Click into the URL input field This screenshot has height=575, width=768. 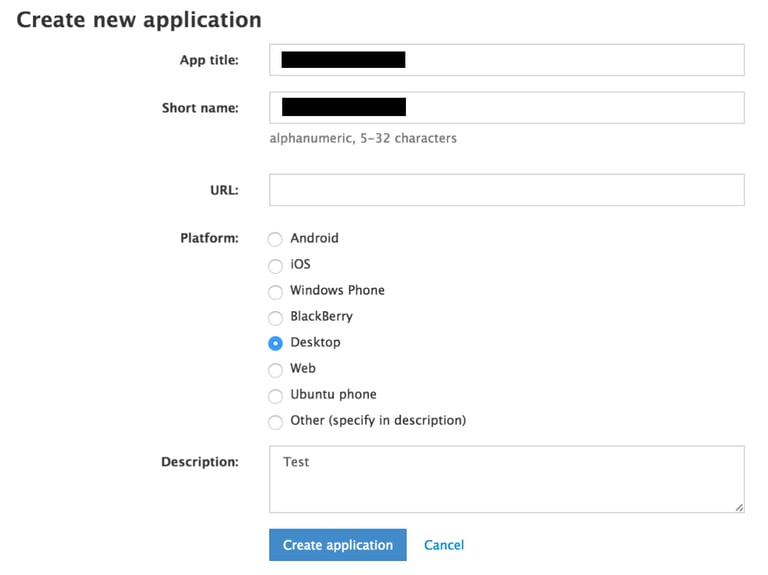[506, 190]
